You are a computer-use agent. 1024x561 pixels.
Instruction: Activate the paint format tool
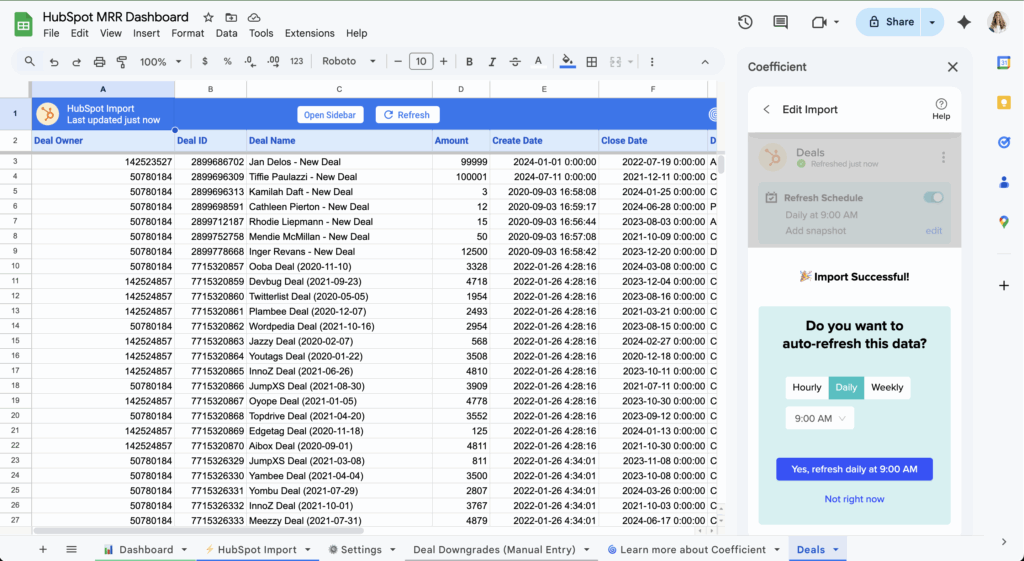coord(121,61)
